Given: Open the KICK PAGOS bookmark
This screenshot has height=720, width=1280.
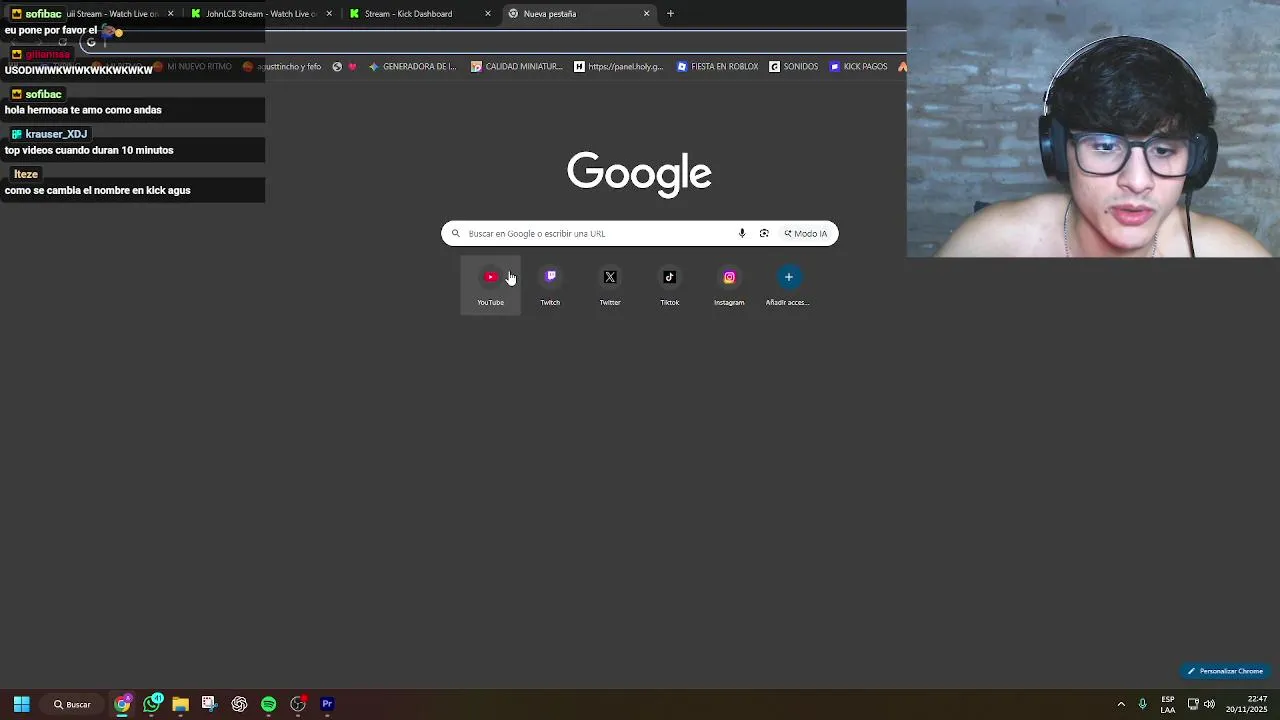Looking at the screenshot, I should [x=858, y=67].
